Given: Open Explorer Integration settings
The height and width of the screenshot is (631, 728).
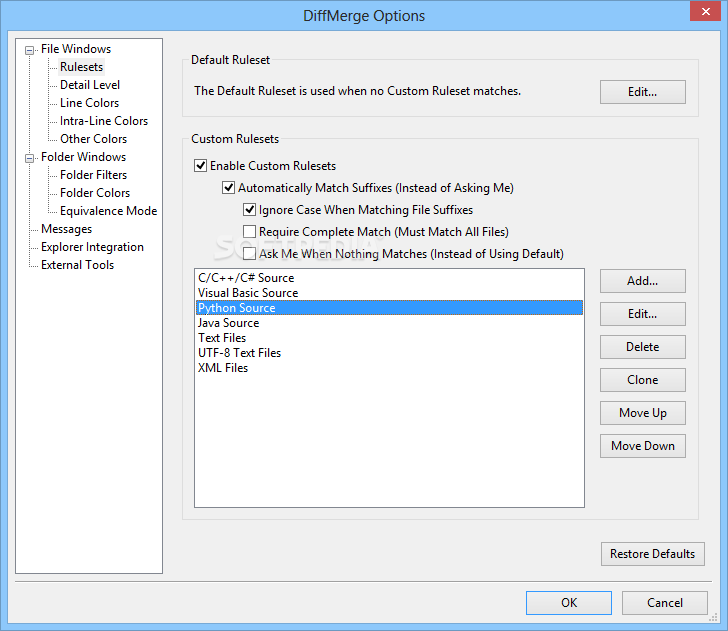Looking at the screenshot, I should pos(92,247).
